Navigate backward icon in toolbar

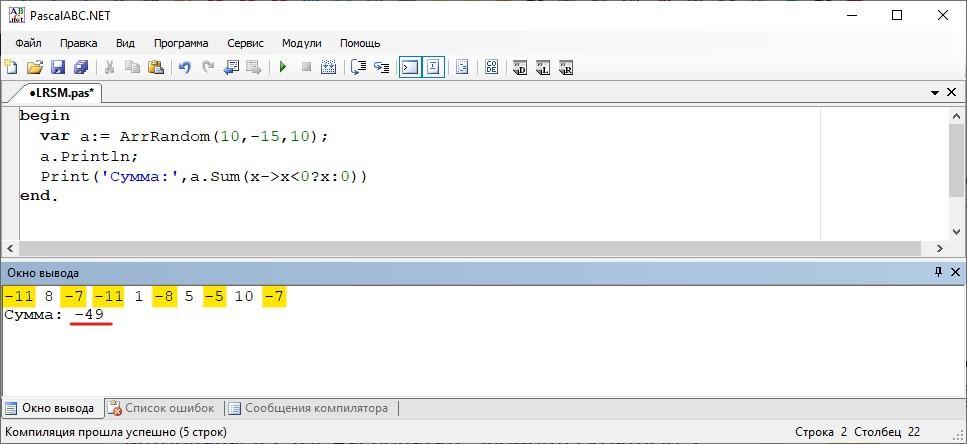pyautogui.click(x=231, y=67)
